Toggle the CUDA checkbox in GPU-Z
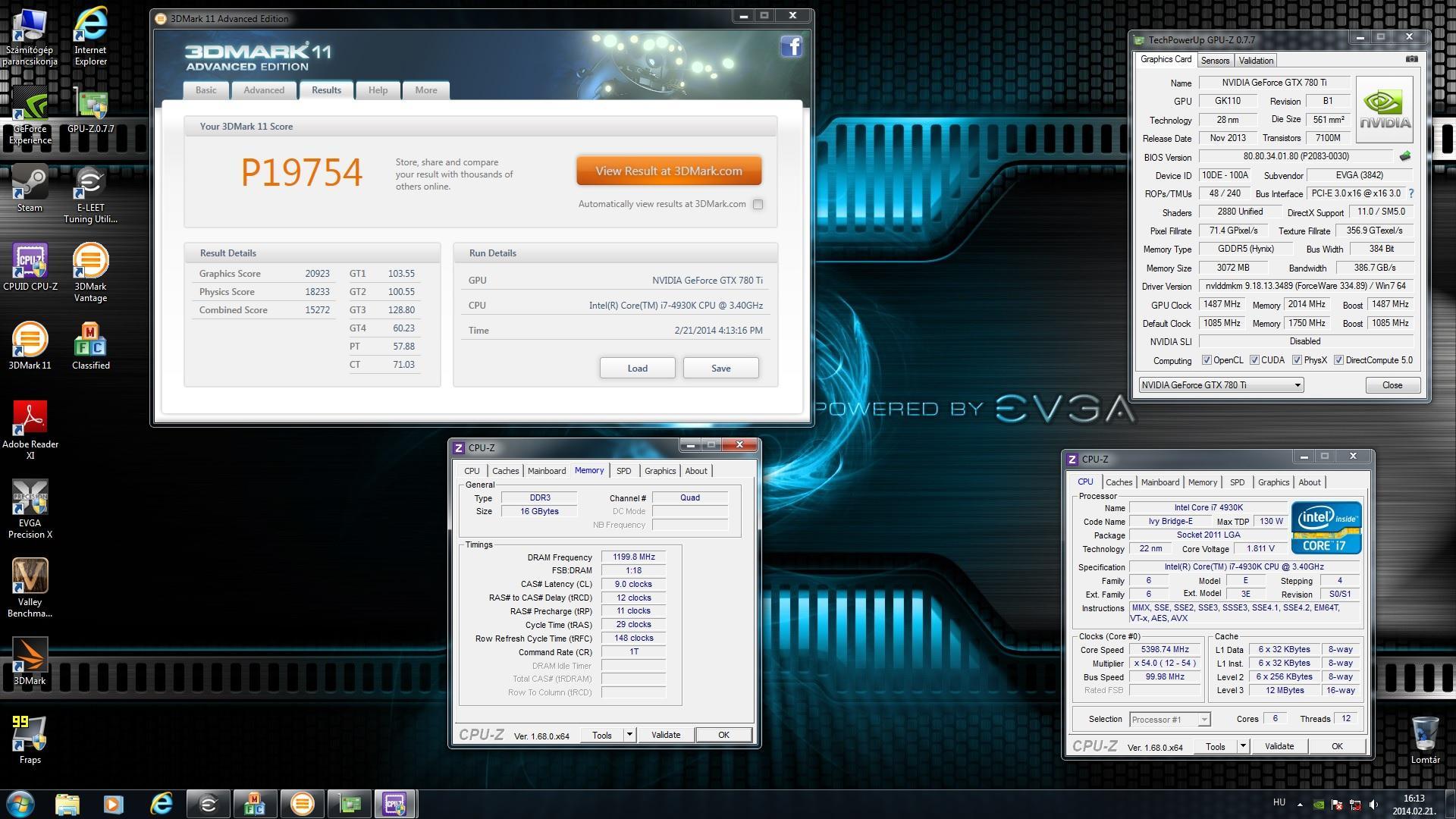This screenshot has height=819, width=1456. (1254, 360)
